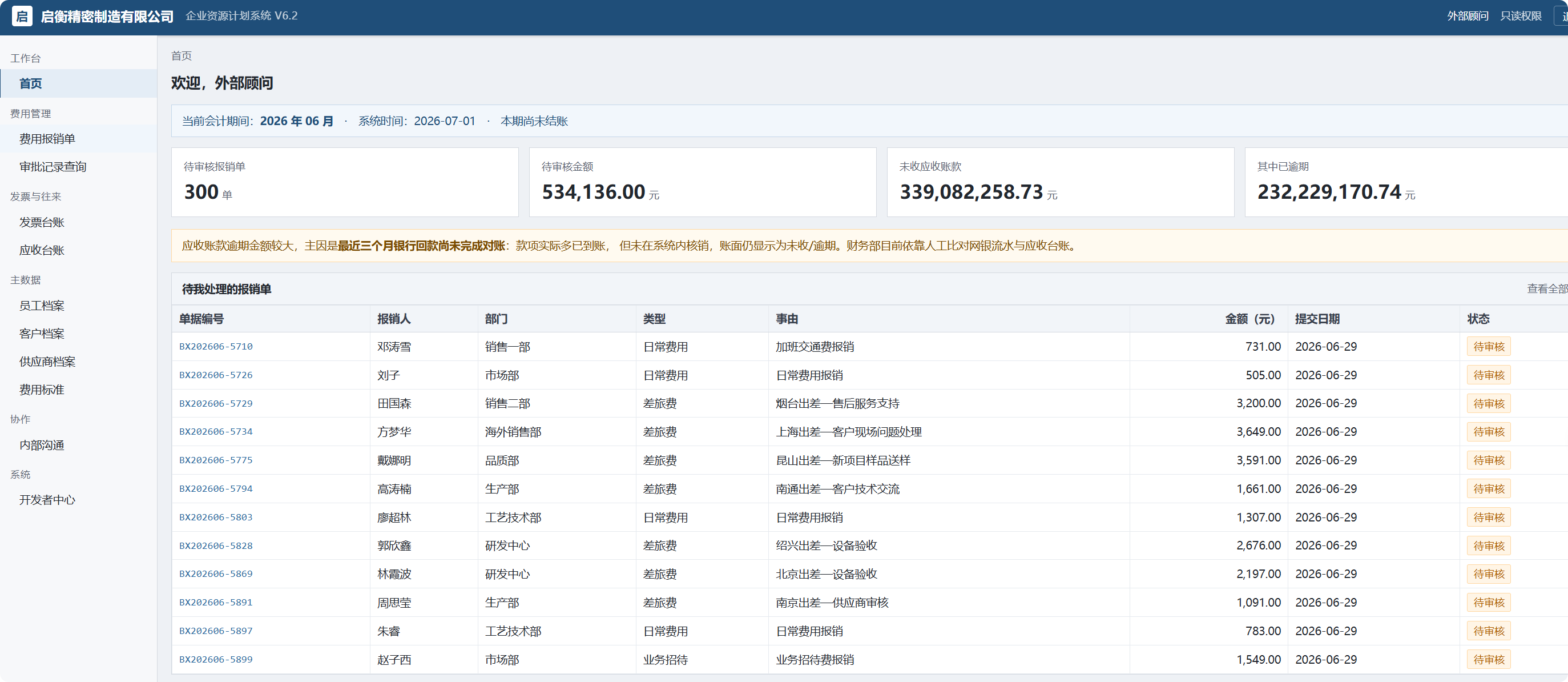The height and width of the screenshot is (682, 1568).
Task: Click 待审核 status tag for 田国森
Action: (1489, 403)
